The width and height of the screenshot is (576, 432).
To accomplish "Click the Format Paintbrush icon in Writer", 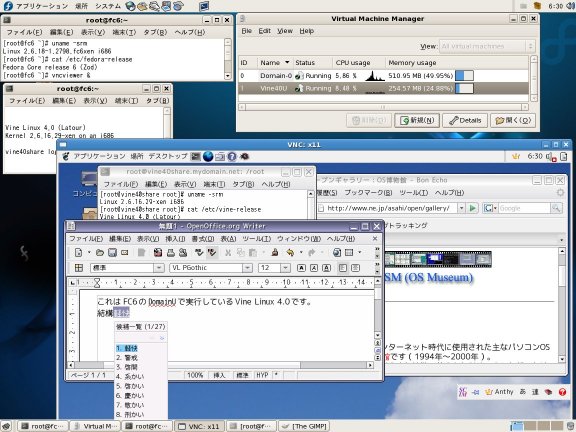I will [275, 252].
